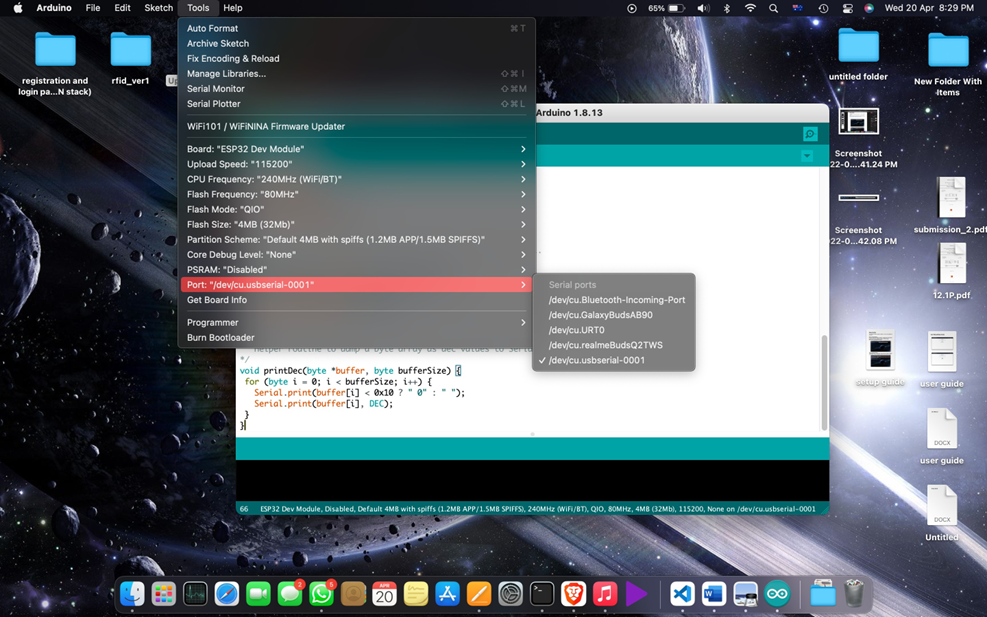
Task: Open Spotlight search in menu bar
Action: pos(774,8)
